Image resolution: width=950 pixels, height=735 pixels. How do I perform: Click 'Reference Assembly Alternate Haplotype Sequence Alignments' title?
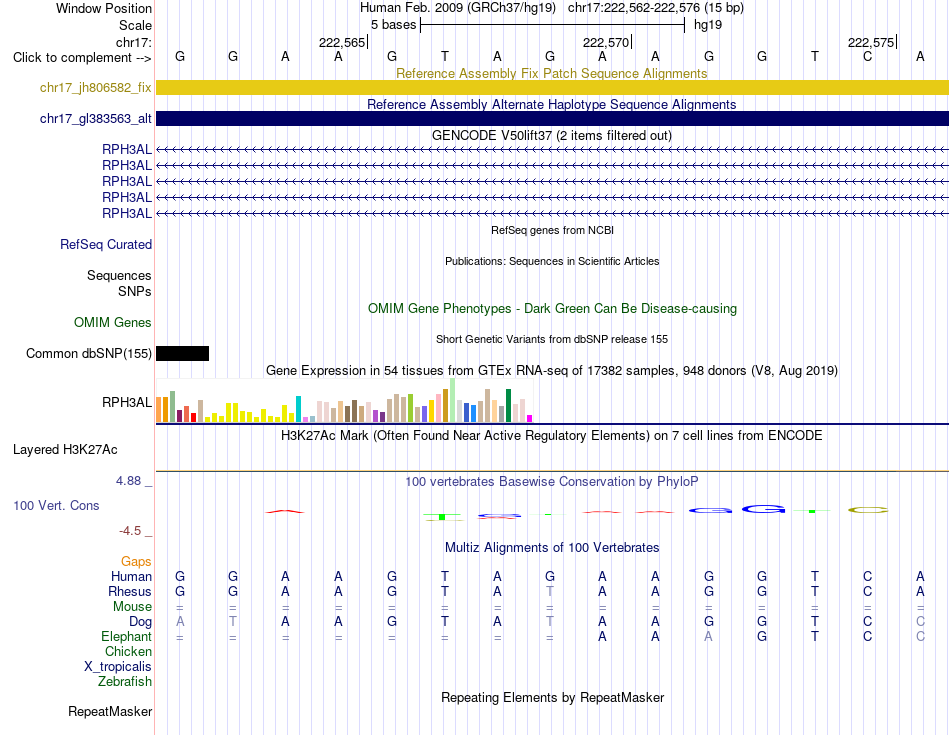pyautogui.click(x=551, y=104)
